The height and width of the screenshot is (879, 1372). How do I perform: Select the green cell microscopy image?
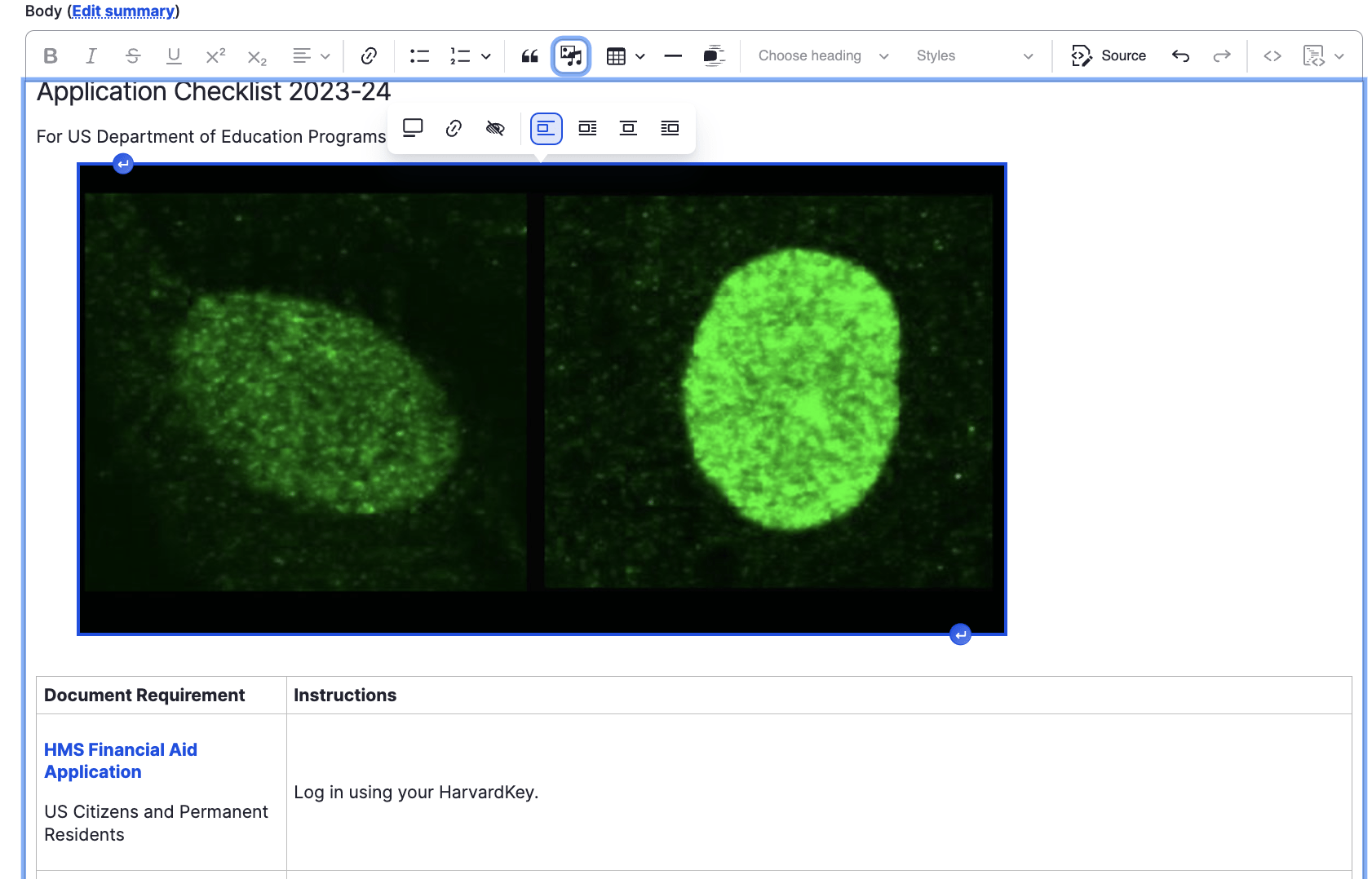pos(542,399)
